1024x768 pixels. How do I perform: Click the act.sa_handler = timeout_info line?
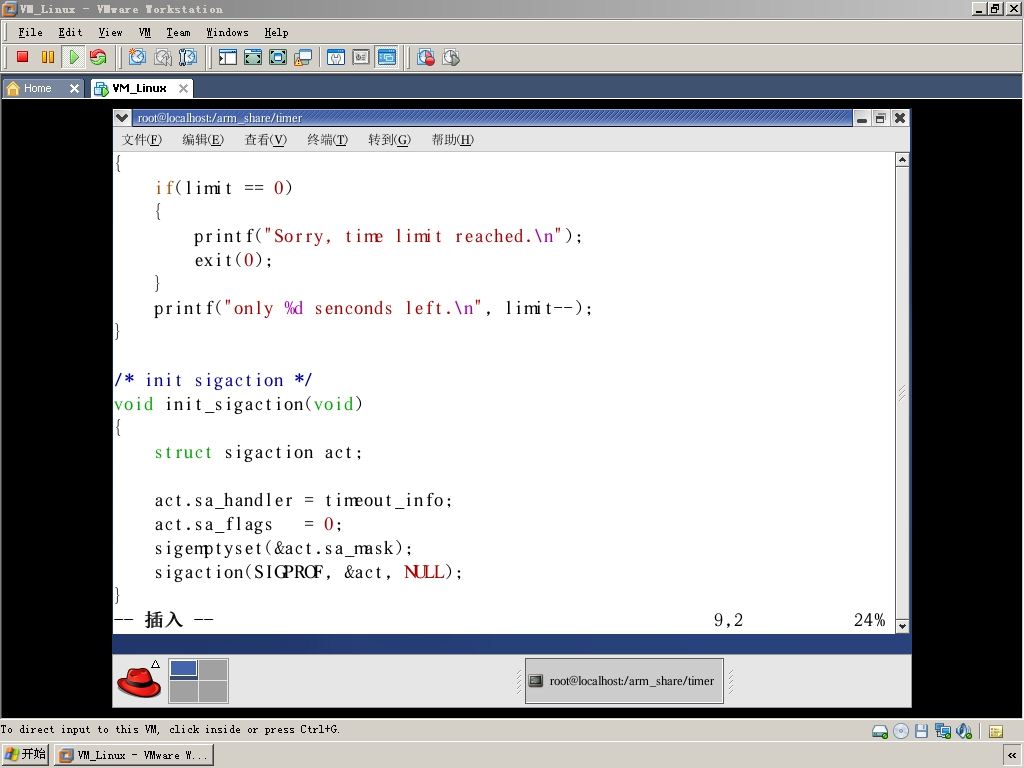coord(303,500)
